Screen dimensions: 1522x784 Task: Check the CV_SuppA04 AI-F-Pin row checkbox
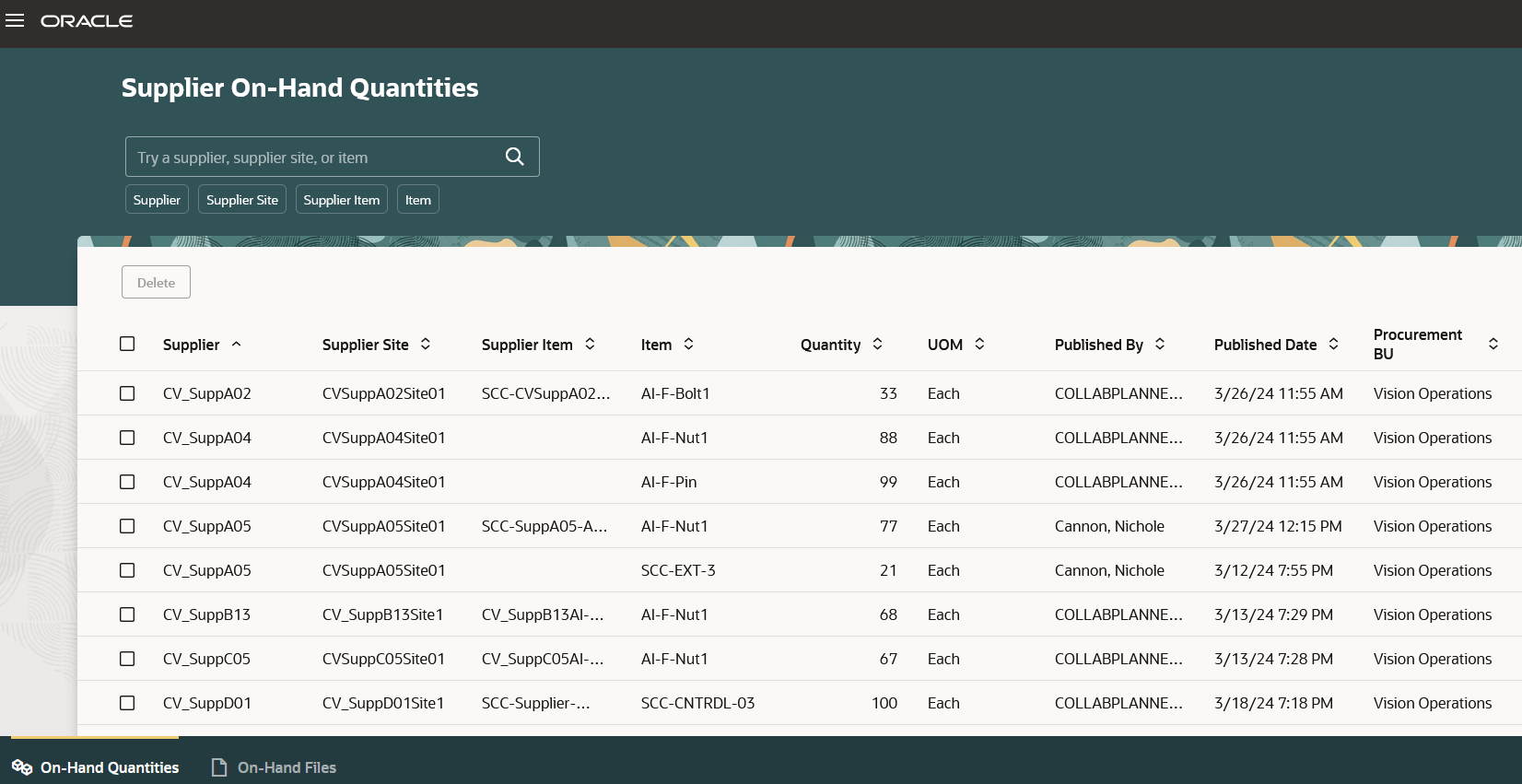pyautogui.click(x=127, y=482)
